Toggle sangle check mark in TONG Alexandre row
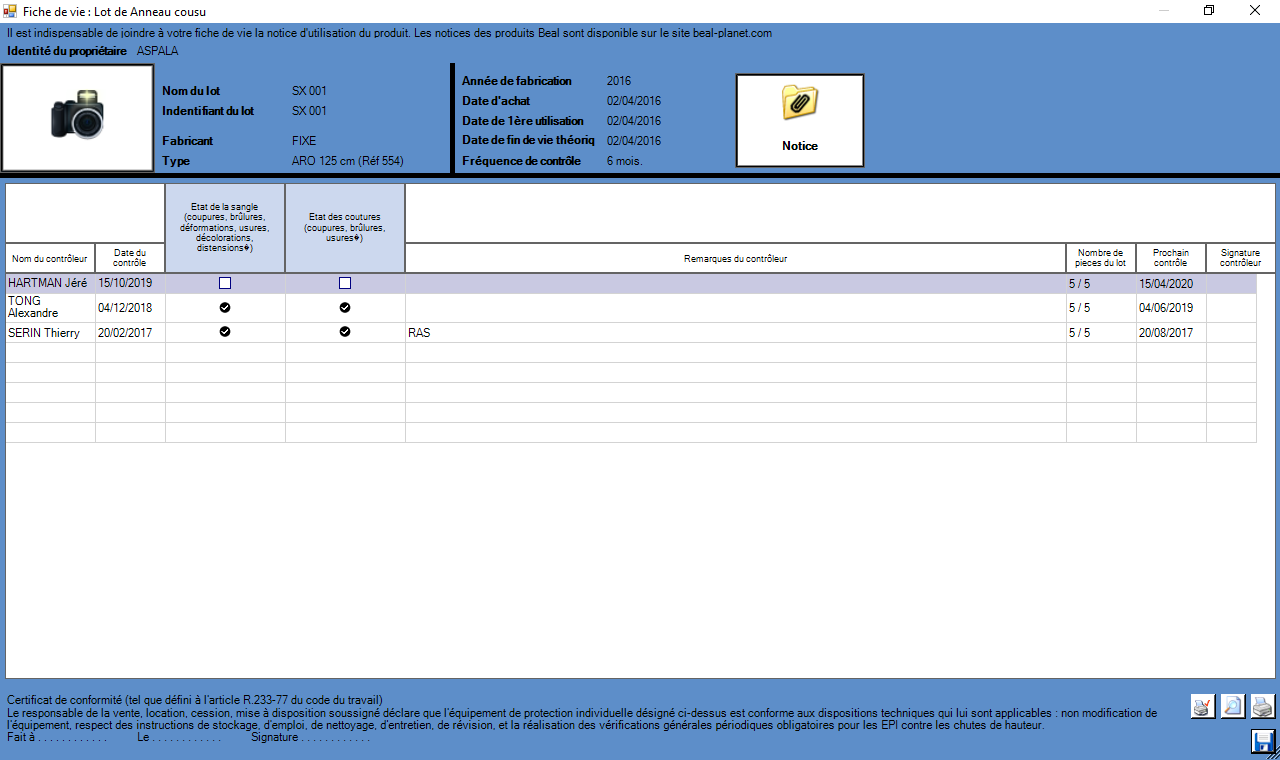The image size is (1280, 760). (225, 307)
